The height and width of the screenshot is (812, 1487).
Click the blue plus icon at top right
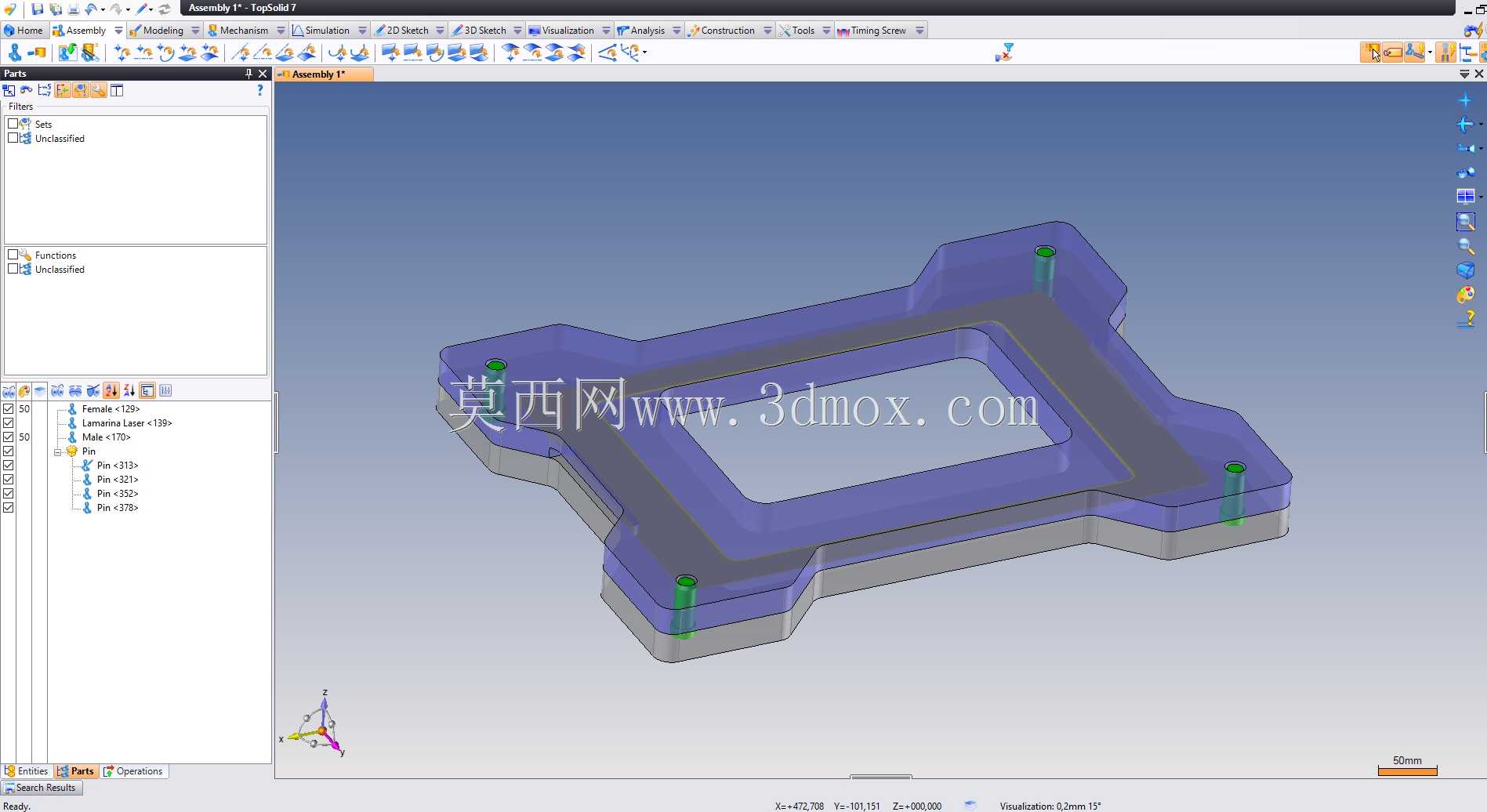1464,100
